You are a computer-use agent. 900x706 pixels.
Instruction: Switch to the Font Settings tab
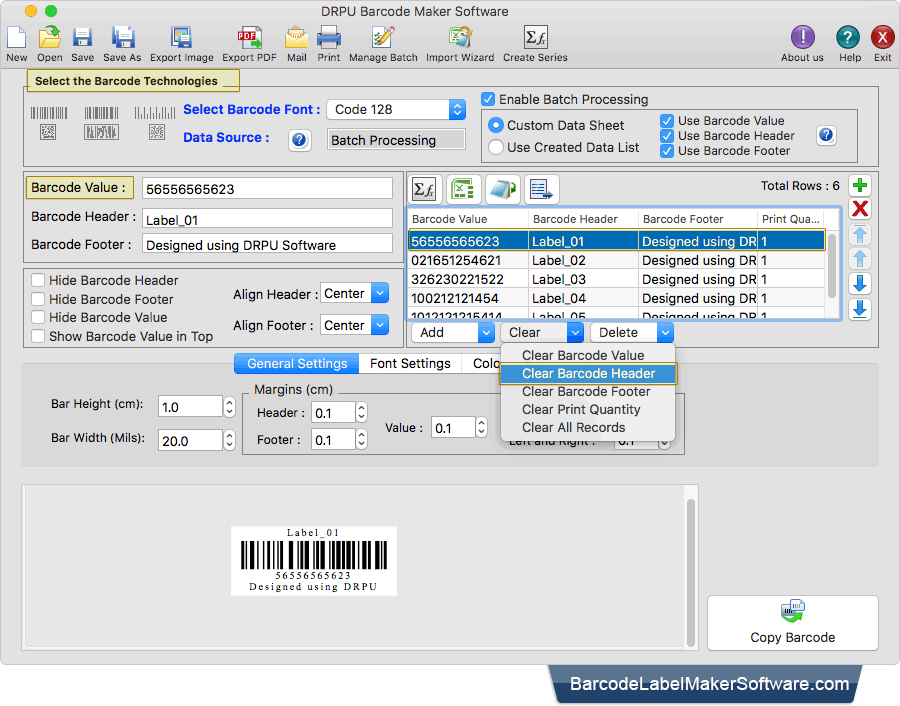point(410,363)
